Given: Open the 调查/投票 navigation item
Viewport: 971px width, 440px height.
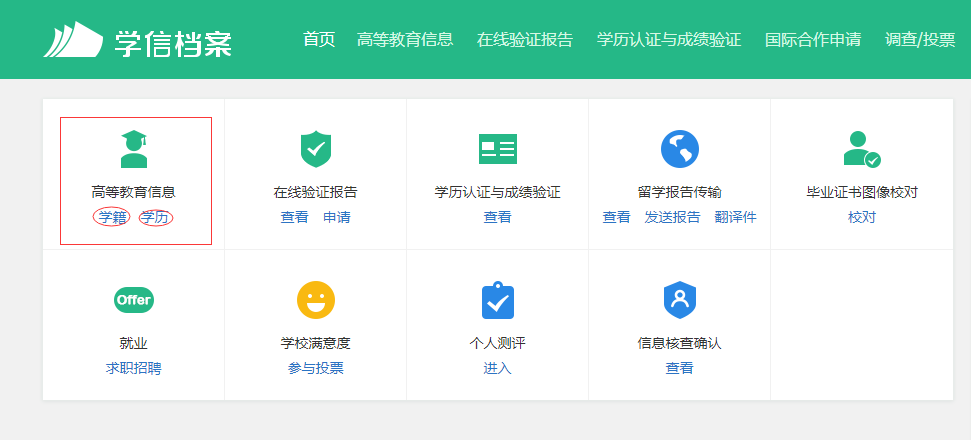Looking at the screenshot, I should [x=920, y=40].
